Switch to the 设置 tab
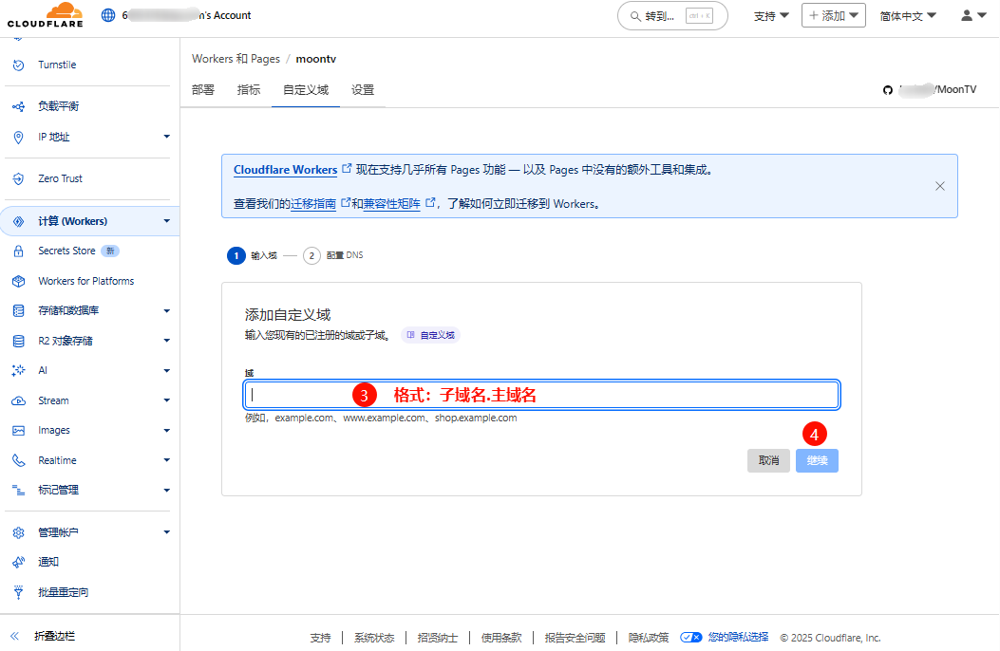The image size is (1000, 651). point(363,90)
